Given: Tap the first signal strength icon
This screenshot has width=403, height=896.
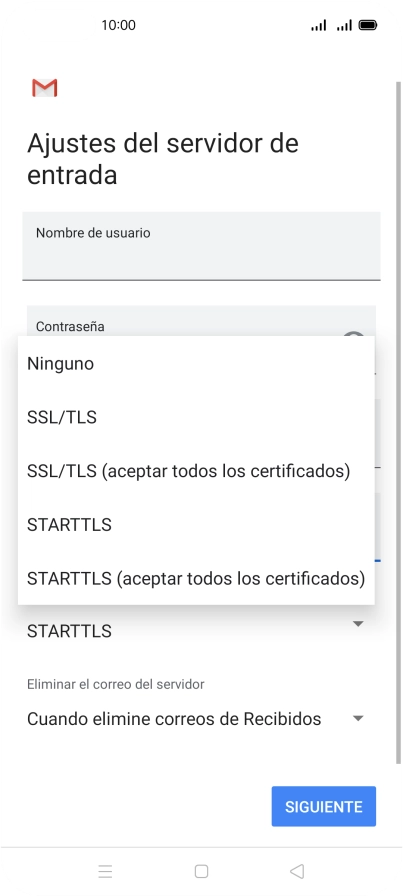Looking at the screenshot, I should (x=318, y=25).
